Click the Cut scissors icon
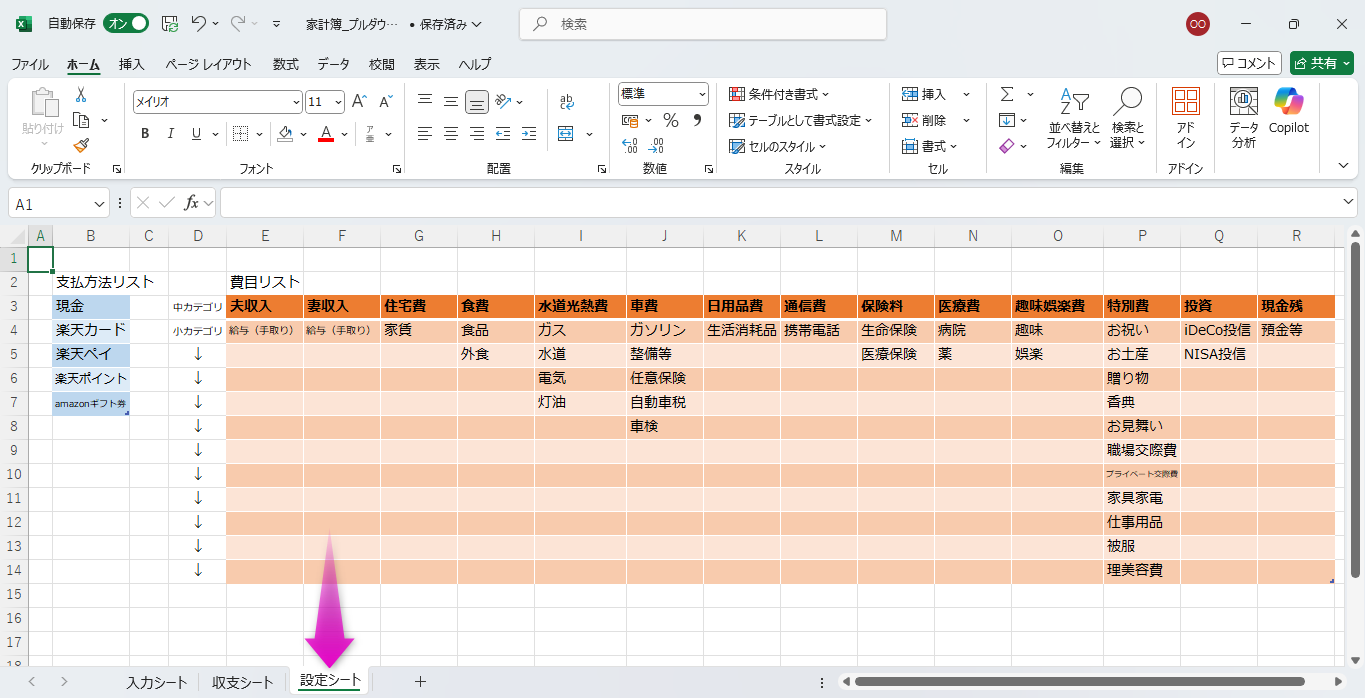The width and height of the screenshot is (1365, 698). 81,94
